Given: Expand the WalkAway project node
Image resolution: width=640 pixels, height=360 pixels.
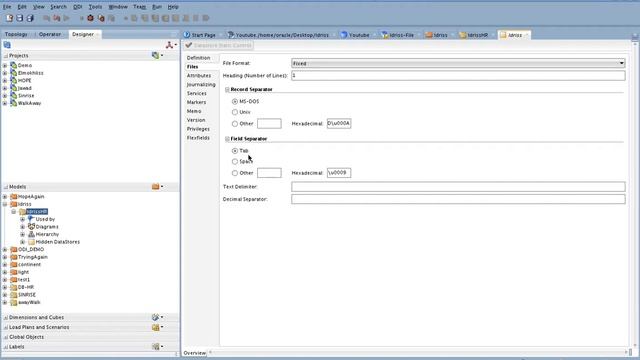Looking at the screenshot, I should [5, 103].
